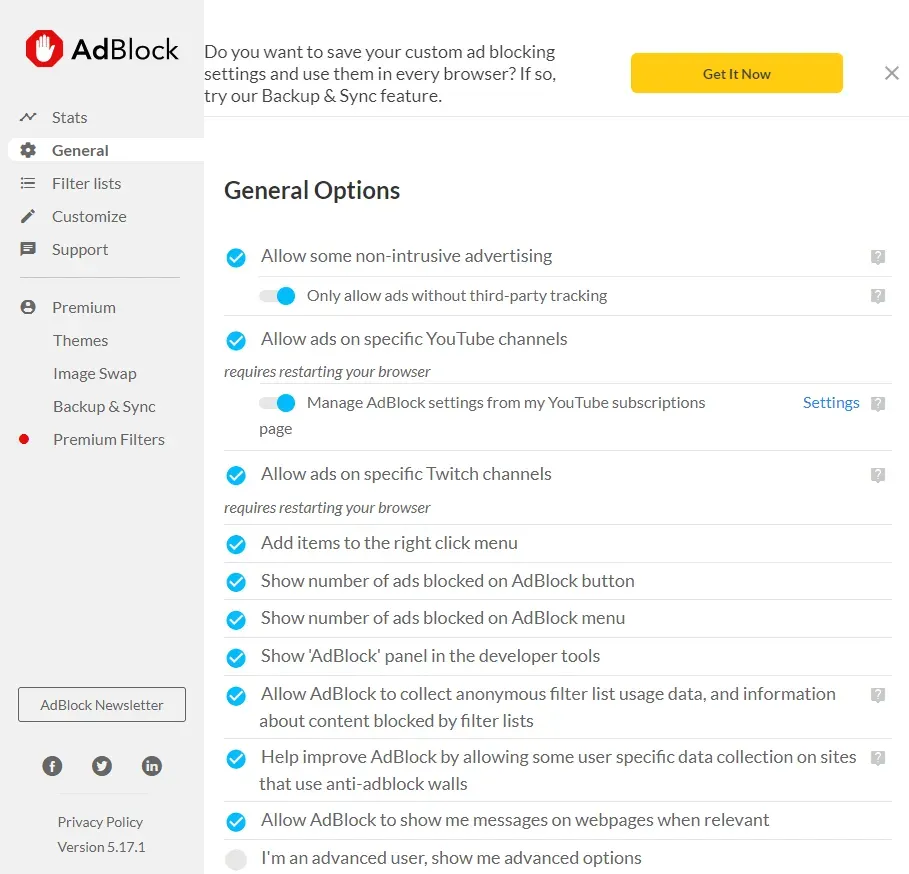909x874 pixels.
Task: Open Customize via the pencil icon
Action: click(x=29, y=216)
